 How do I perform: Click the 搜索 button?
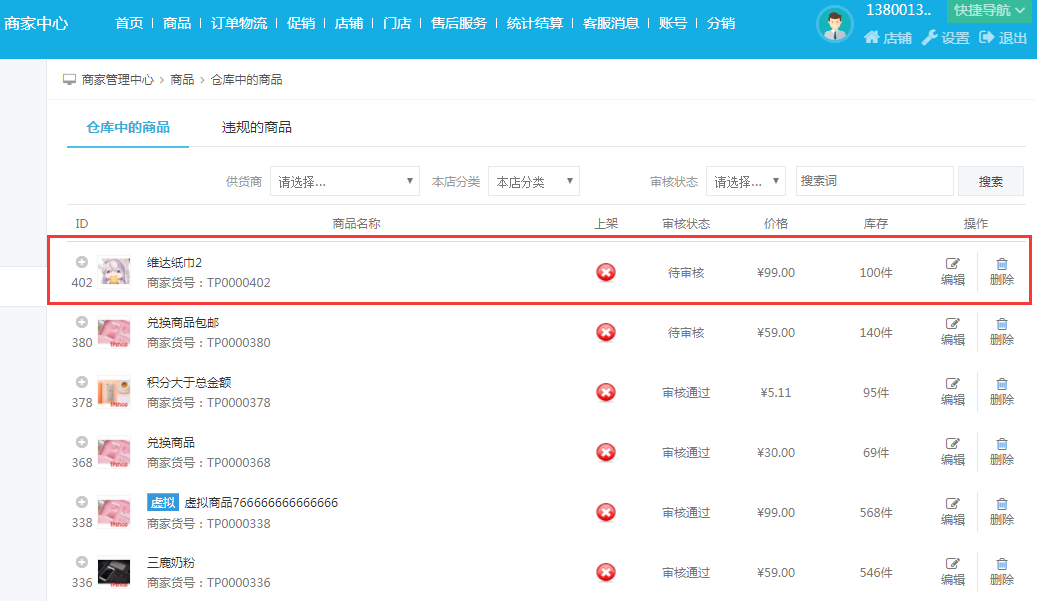click(x=990, y=181)
